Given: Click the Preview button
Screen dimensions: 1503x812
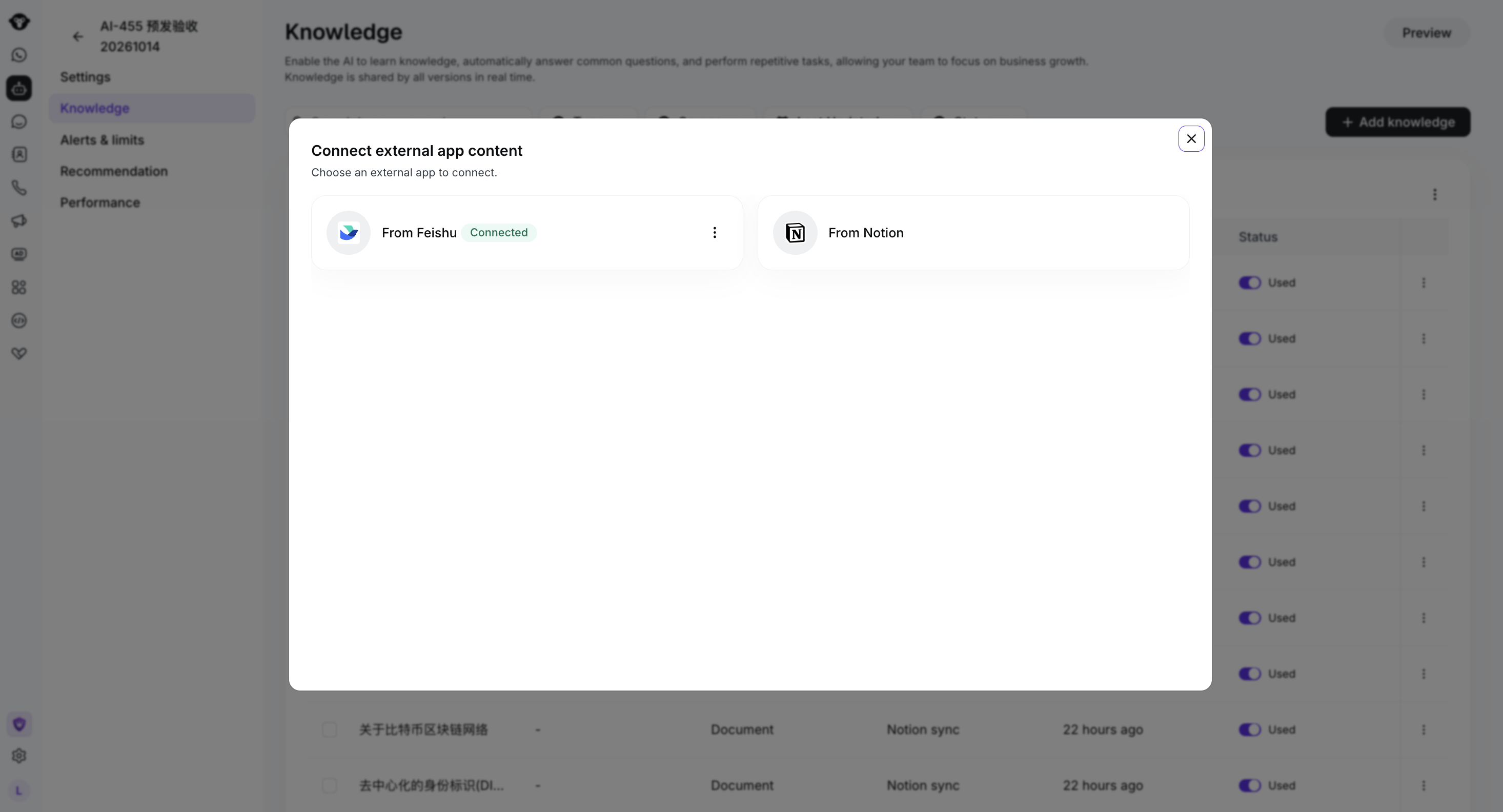Looking at the screenshot, I should [1427, 33].
